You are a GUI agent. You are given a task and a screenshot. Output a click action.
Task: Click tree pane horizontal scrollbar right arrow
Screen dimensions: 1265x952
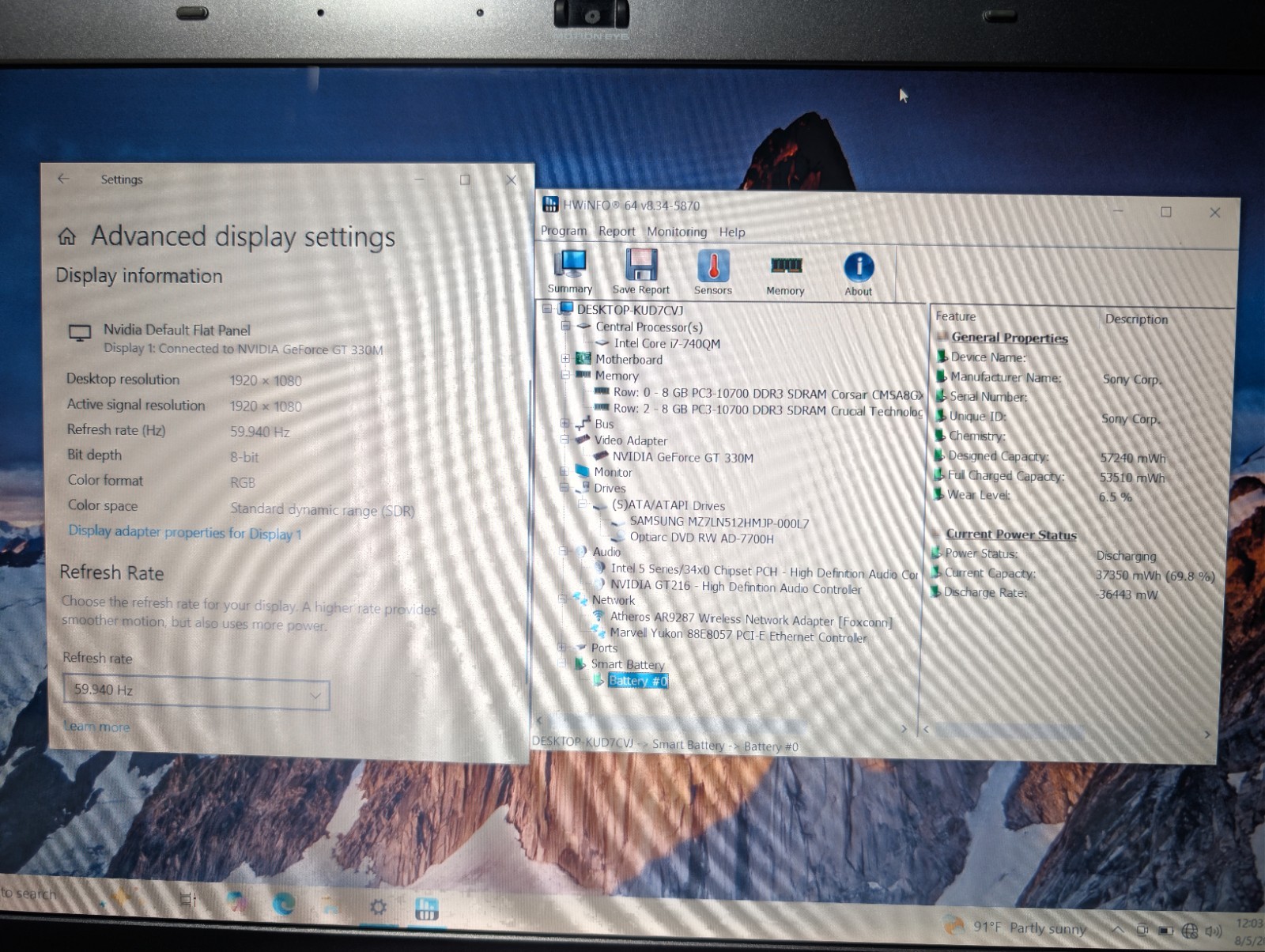904,728
